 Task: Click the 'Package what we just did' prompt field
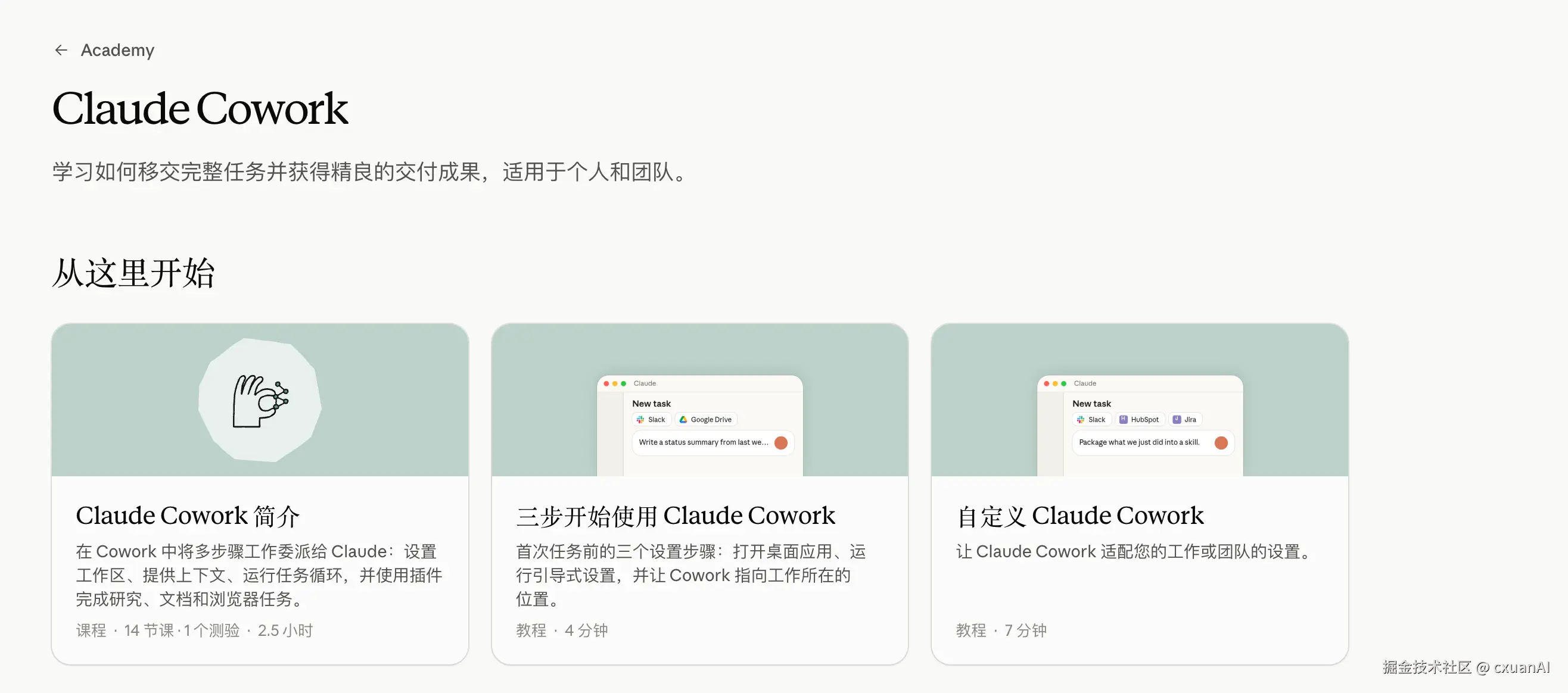coord(1153,442)
